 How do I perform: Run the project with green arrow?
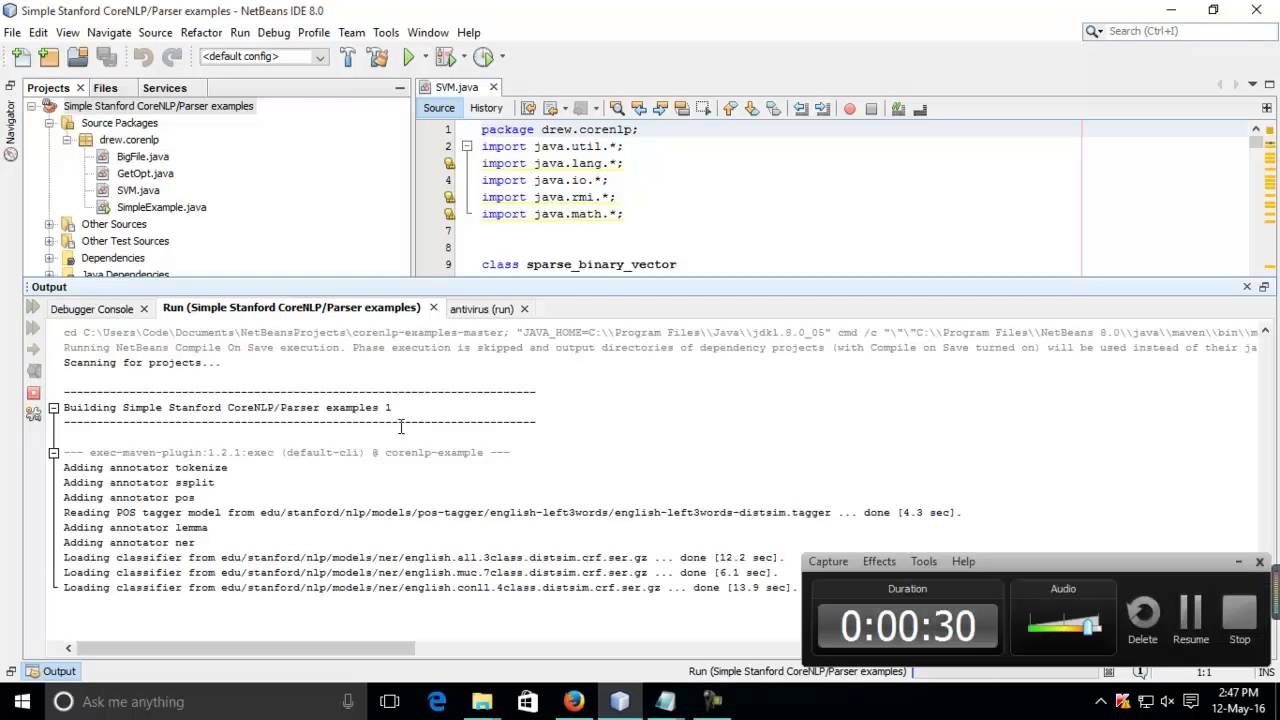coord(408,57)
